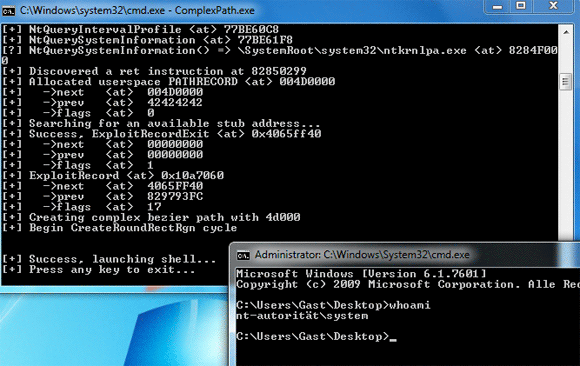The image size is (580, 366).
Task: Click the 'whoami' command line in Administrator window
Action: 333,305
